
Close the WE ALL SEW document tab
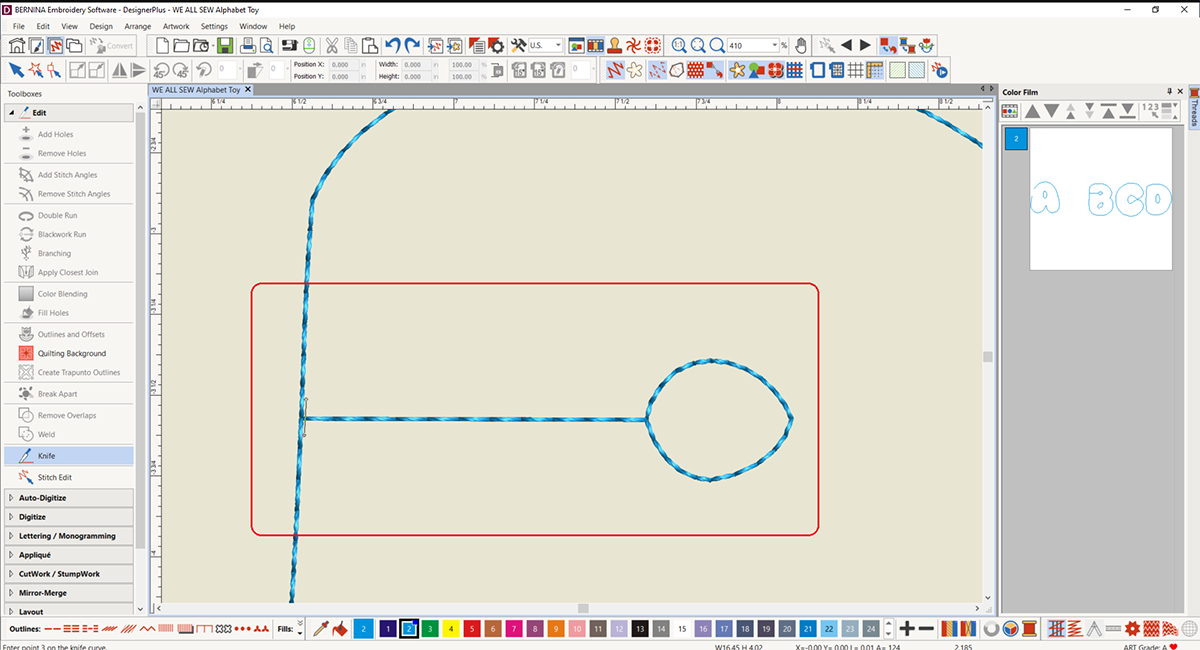pos(248,89)
